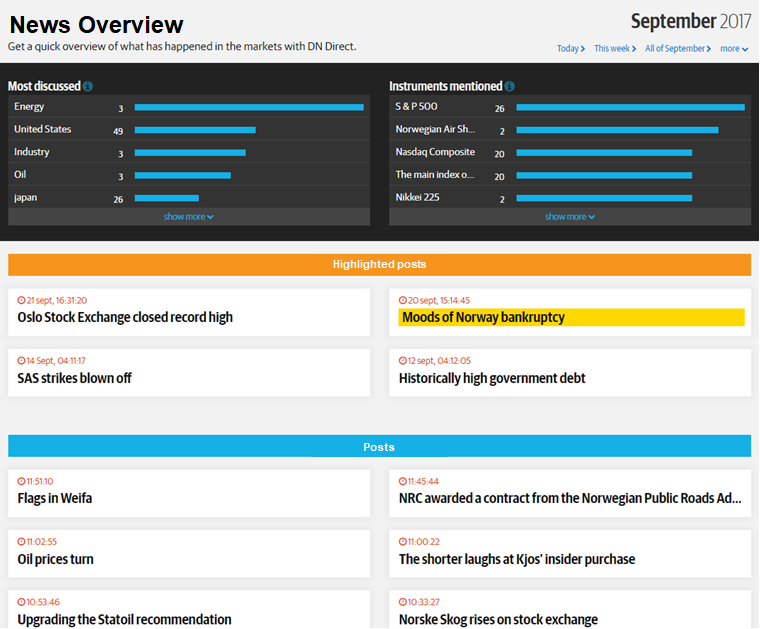Select the S & P 500 instrument
Viewport: 760px width, 629px height.
(570, 107)
